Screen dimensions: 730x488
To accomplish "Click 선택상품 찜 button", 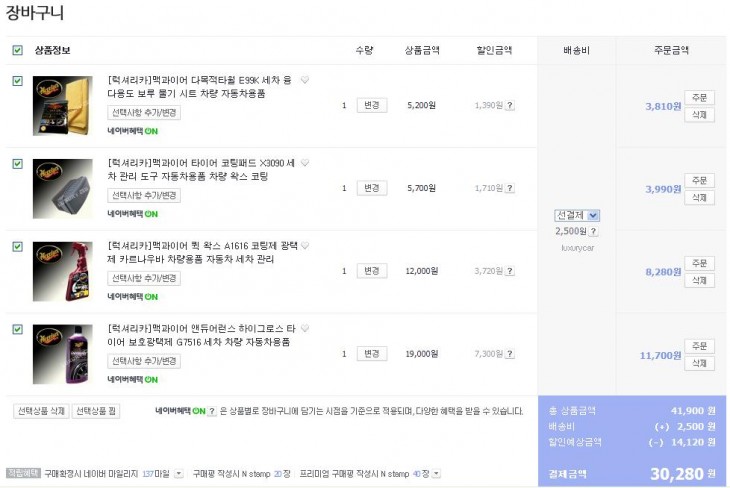I will (96, 411).
